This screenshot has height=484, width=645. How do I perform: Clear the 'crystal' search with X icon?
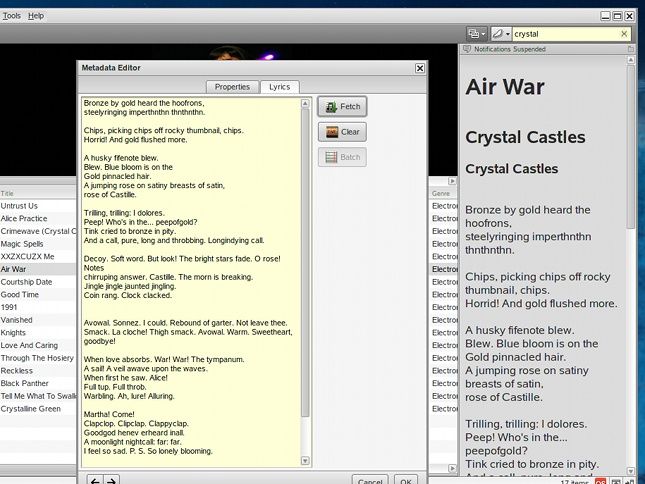tap(624, 34)
